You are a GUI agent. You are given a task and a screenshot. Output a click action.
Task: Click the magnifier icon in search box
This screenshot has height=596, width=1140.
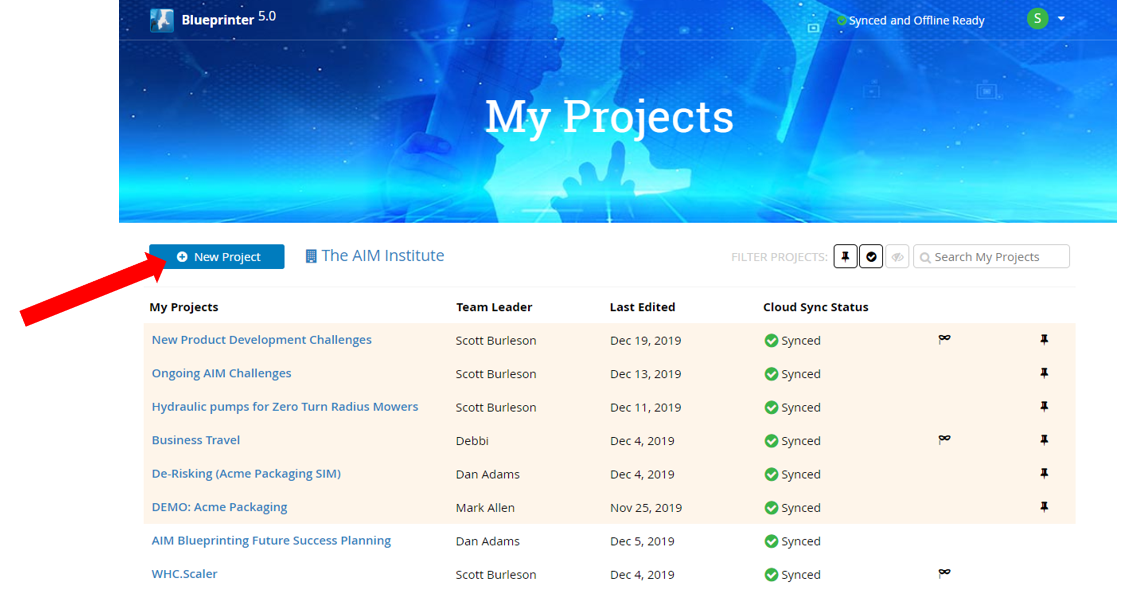click(x=925, y=257)
